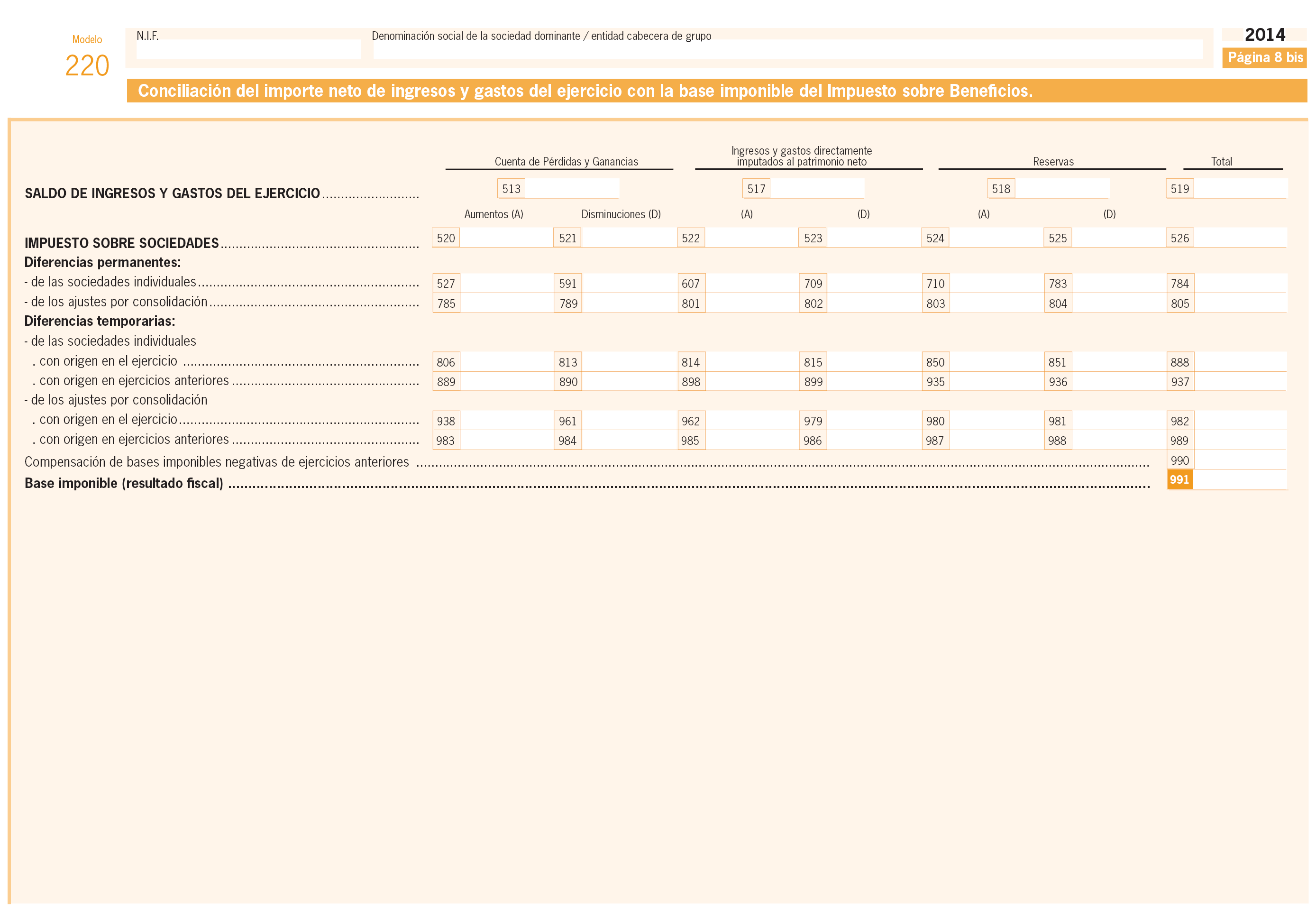Screen dimensions: 1316x920
Task: Select field 888 total column
Action: pyautogui.click(x=1241, y=362)
